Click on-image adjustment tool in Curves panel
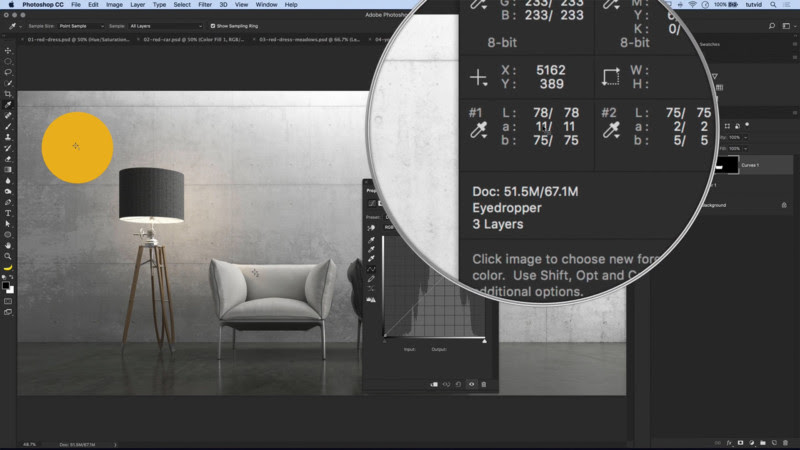The height and width of the screenshot is (450, 800). click(x=371, y=228)
